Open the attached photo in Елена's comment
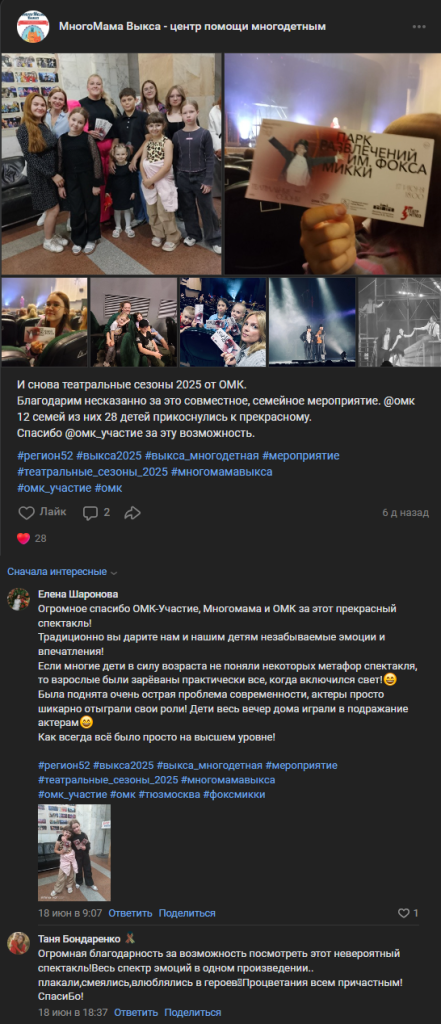Image resolution: width=441 pixels, height=1024 pixels. [x=74, y=852]
